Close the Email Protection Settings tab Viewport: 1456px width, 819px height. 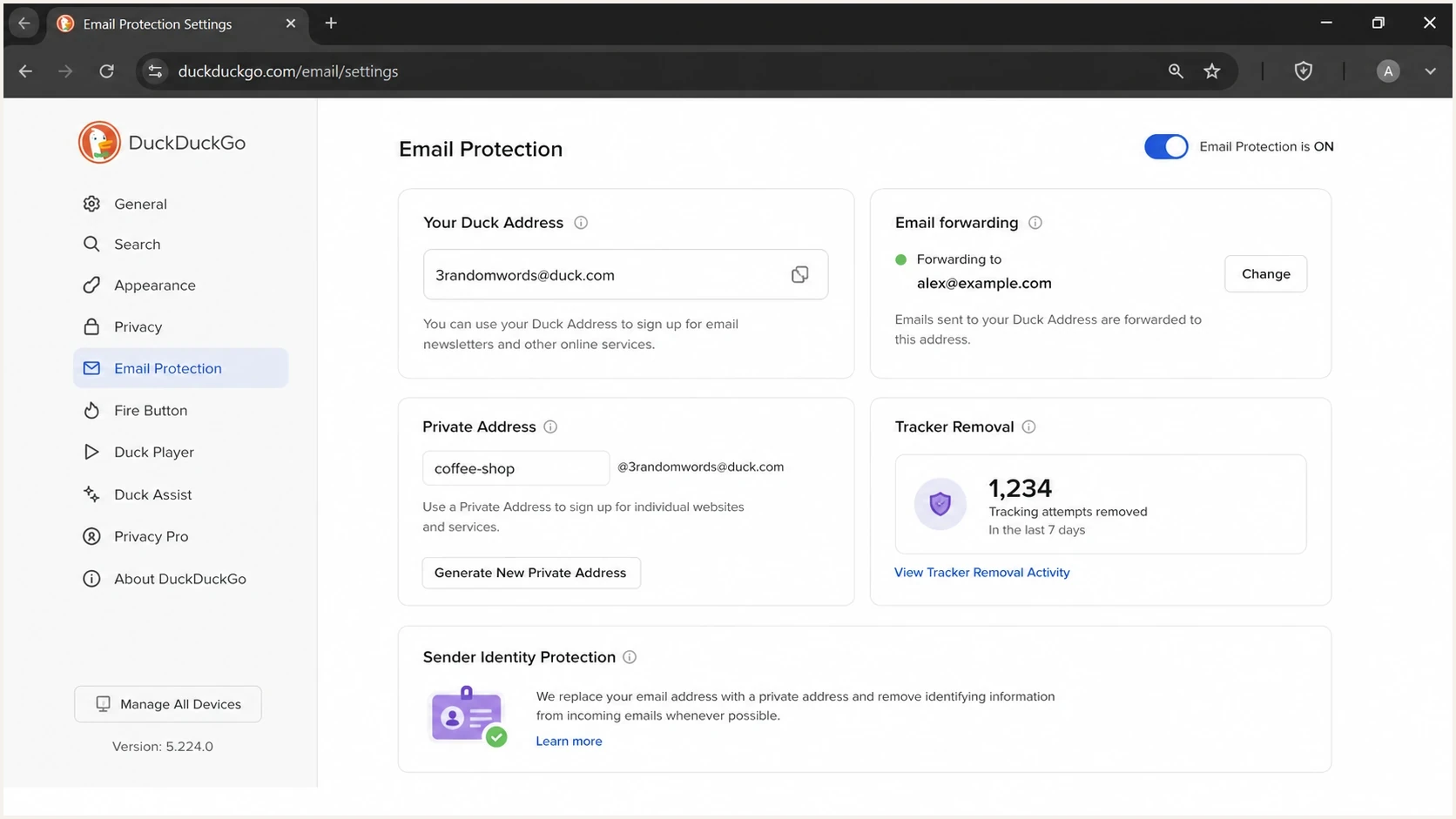pyautogui.click(x=291, y=23)
